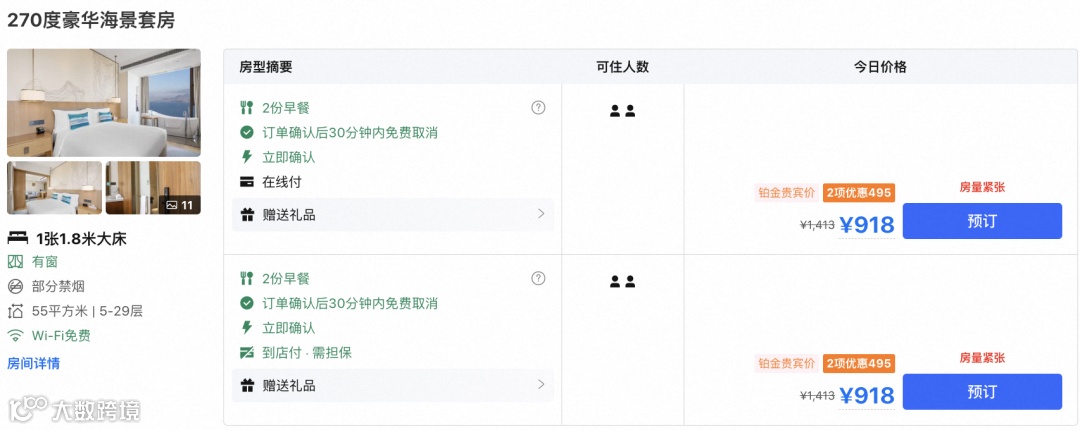Click the Wi-Fi icon beside Wi-Fi免费
This screenshot has width=1080, height=430.
(16, 336)
